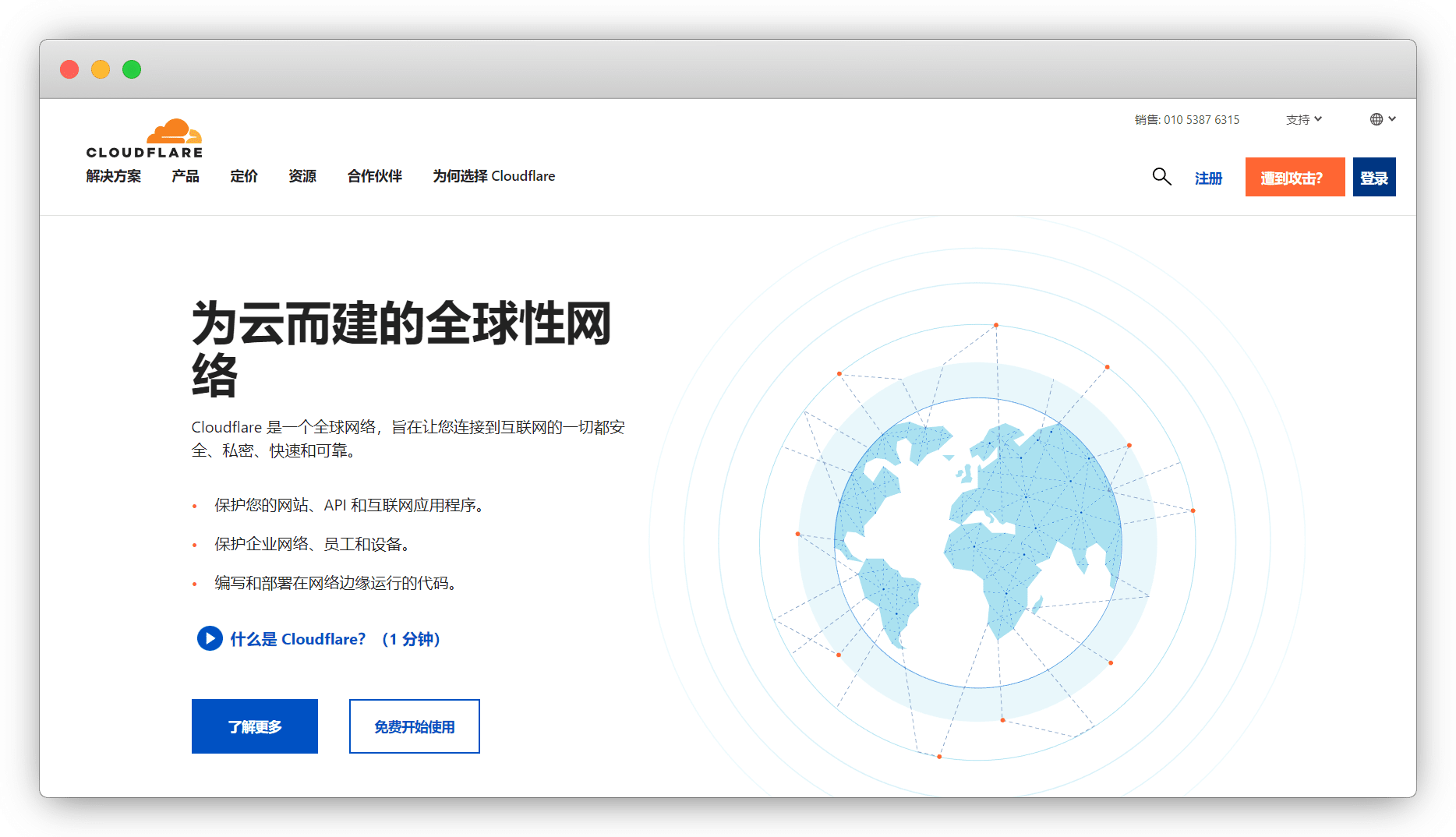Click the red close window button

[69, 69]
